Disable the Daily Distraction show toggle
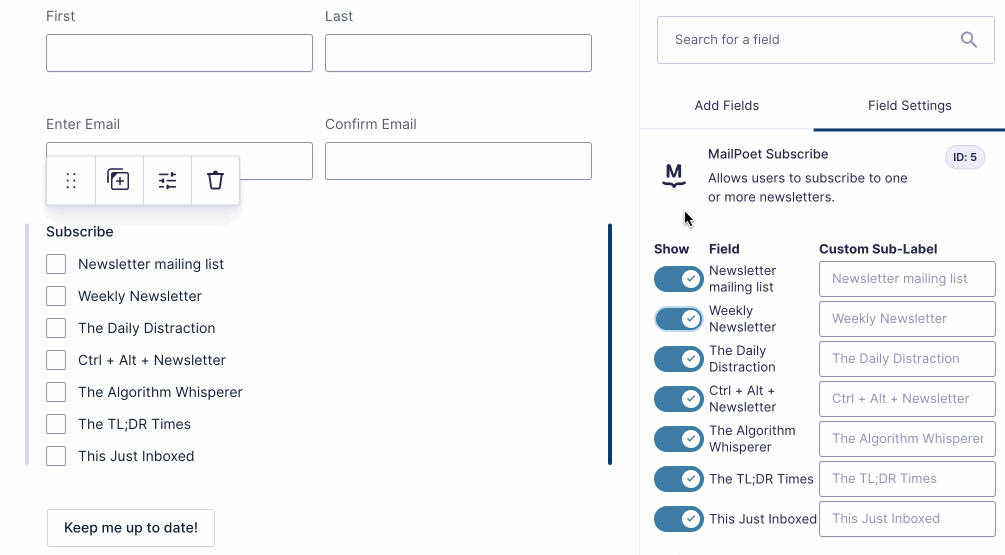Viewport: 1005px width, 555px height. click(679, 359)
